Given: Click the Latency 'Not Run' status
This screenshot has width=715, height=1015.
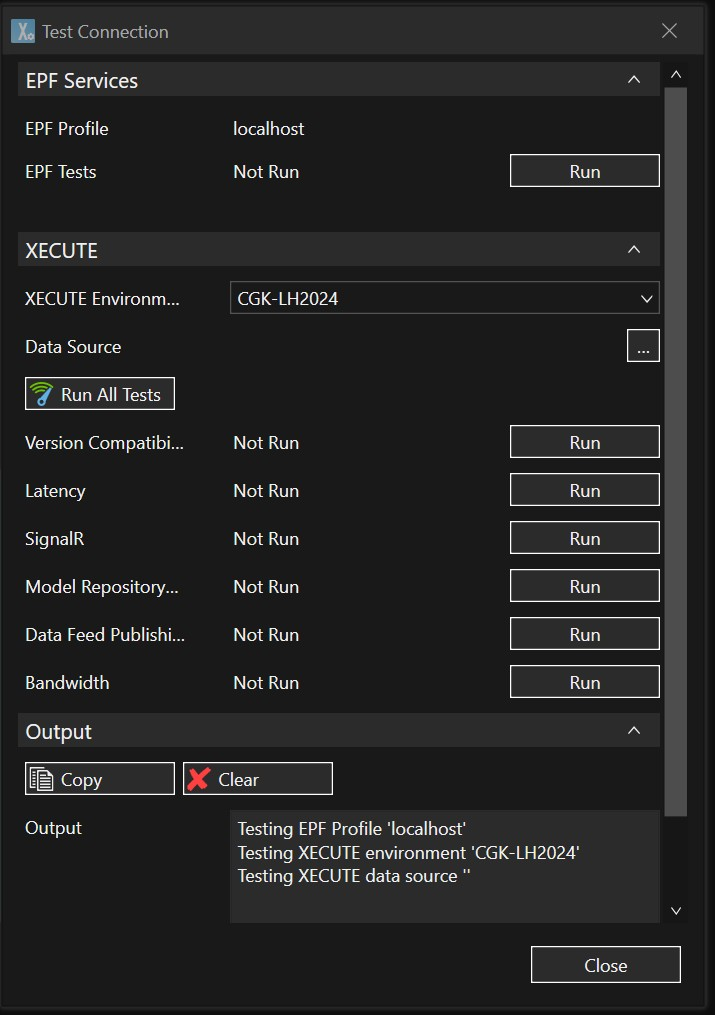Looking at the screenshot, I should (266, 491).
